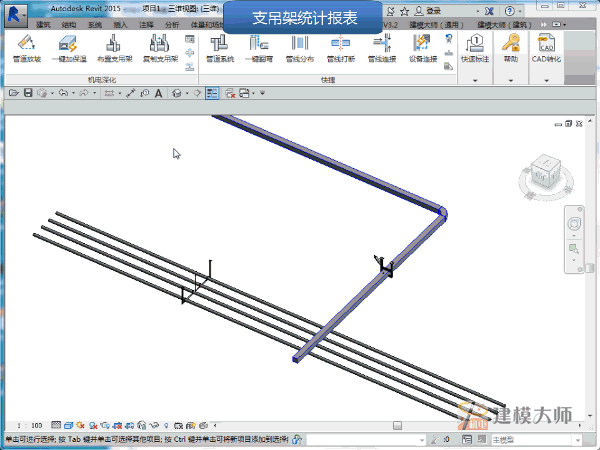This screenshot has width=600, height=450.
Task: Click the Revit application menu R button
Action: tap(15, 15)
